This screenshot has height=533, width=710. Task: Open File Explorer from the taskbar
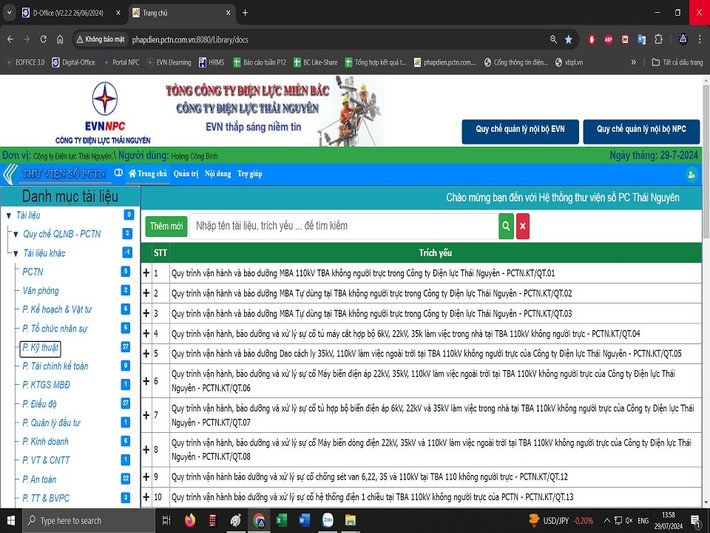coord(350,521)
